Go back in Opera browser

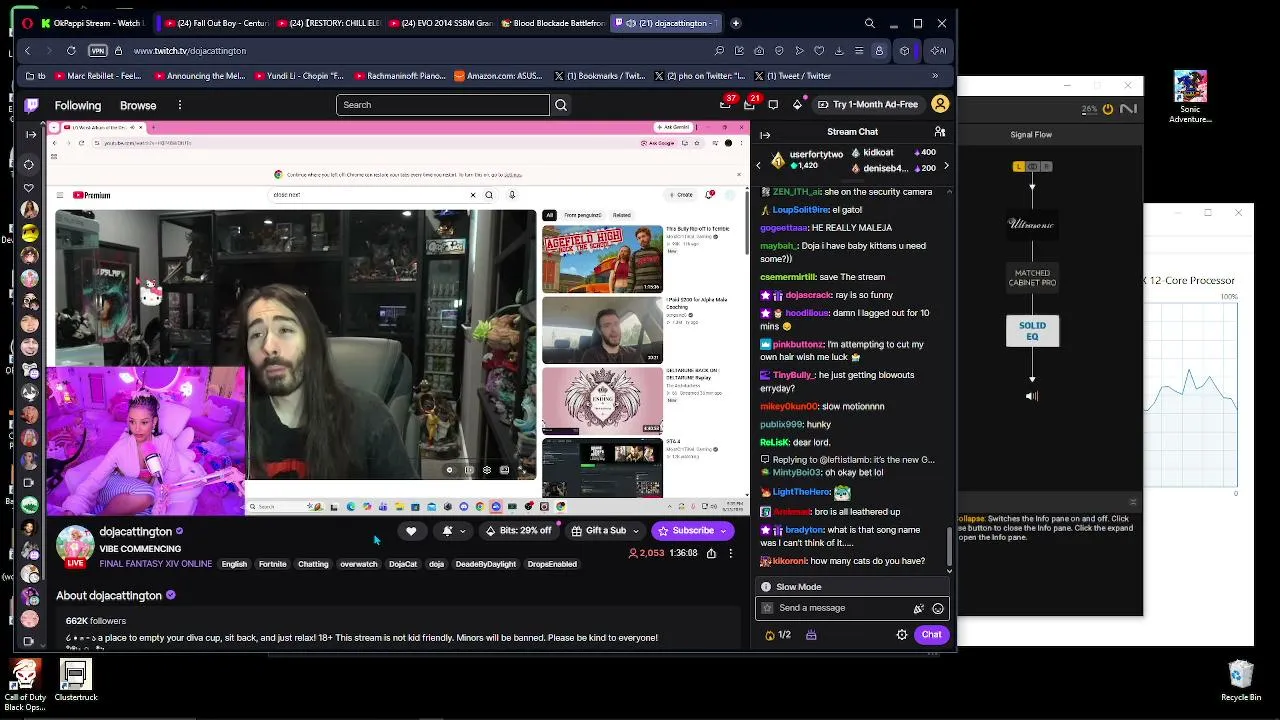click(27, 51)
